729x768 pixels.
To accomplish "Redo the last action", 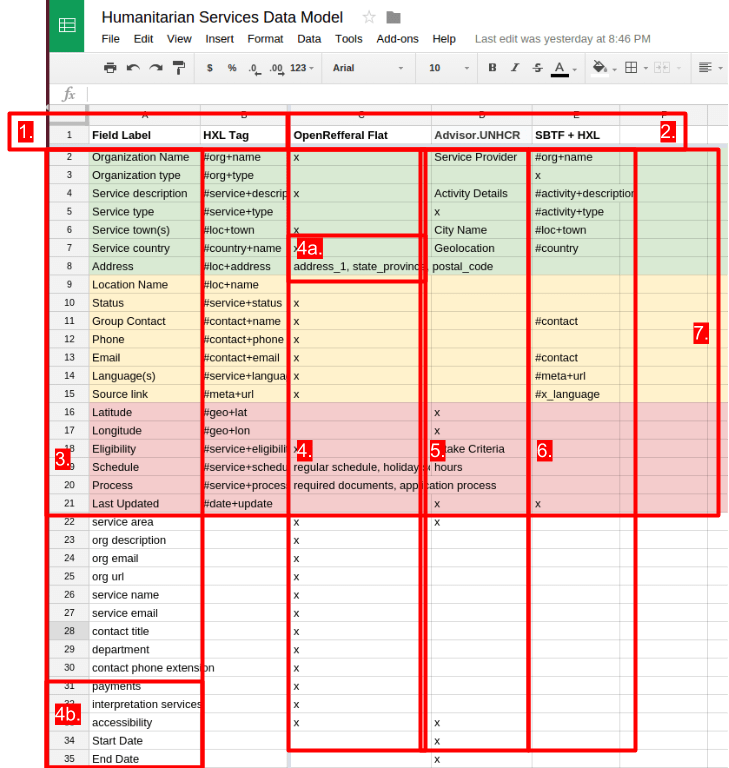I will point(156,68).
